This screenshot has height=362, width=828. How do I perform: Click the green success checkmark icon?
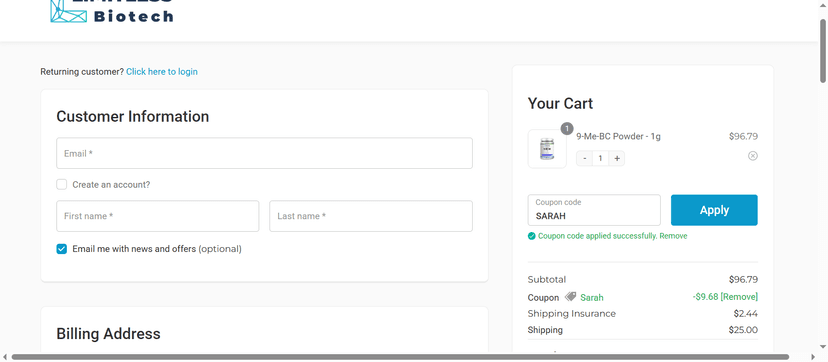click(x=532, y=236)
